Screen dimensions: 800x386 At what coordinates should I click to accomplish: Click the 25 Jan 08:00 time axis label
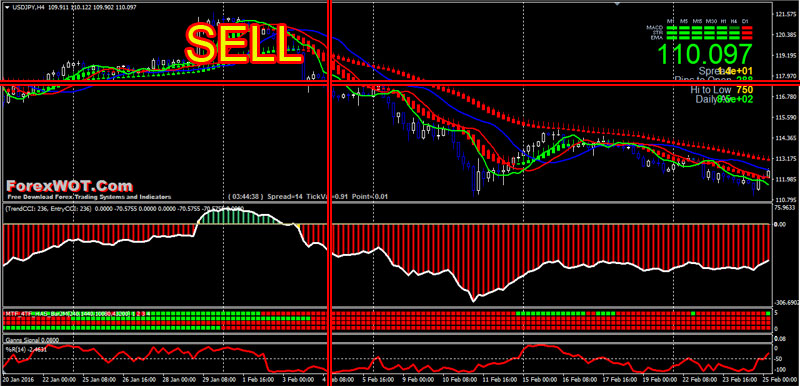coord(100,379)
